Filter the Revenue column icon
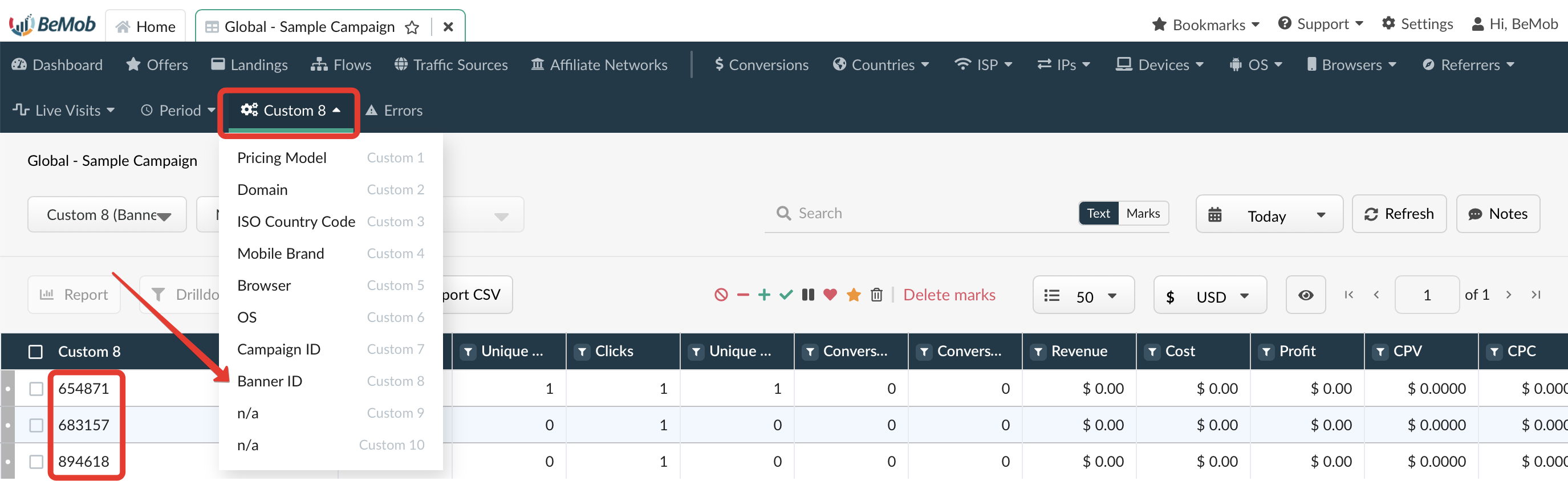 click(x=1038, y=352)
